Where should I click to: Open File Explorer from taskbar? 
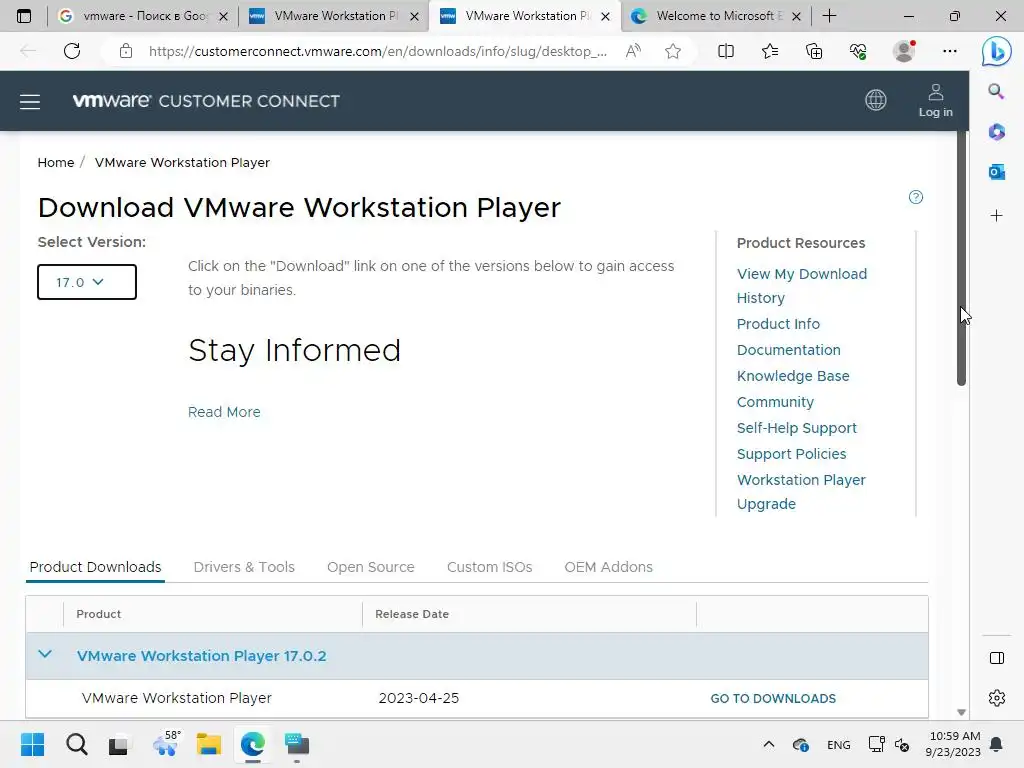coord(209,744)
